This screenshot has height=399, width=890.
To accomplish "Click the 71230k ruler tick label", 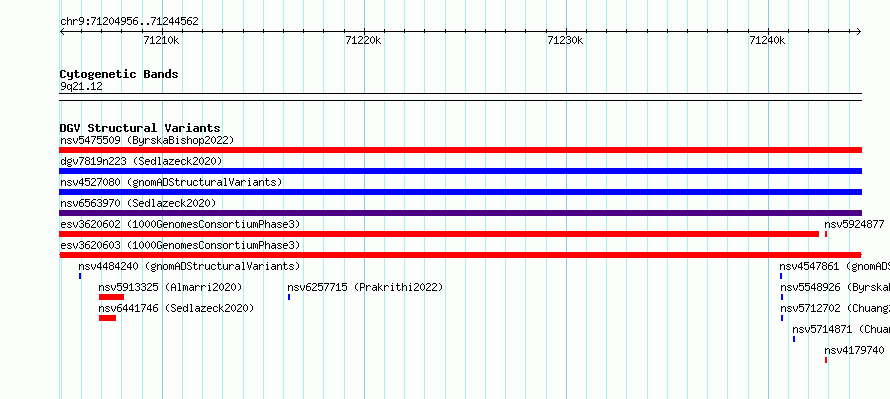I will pos(565,40).
